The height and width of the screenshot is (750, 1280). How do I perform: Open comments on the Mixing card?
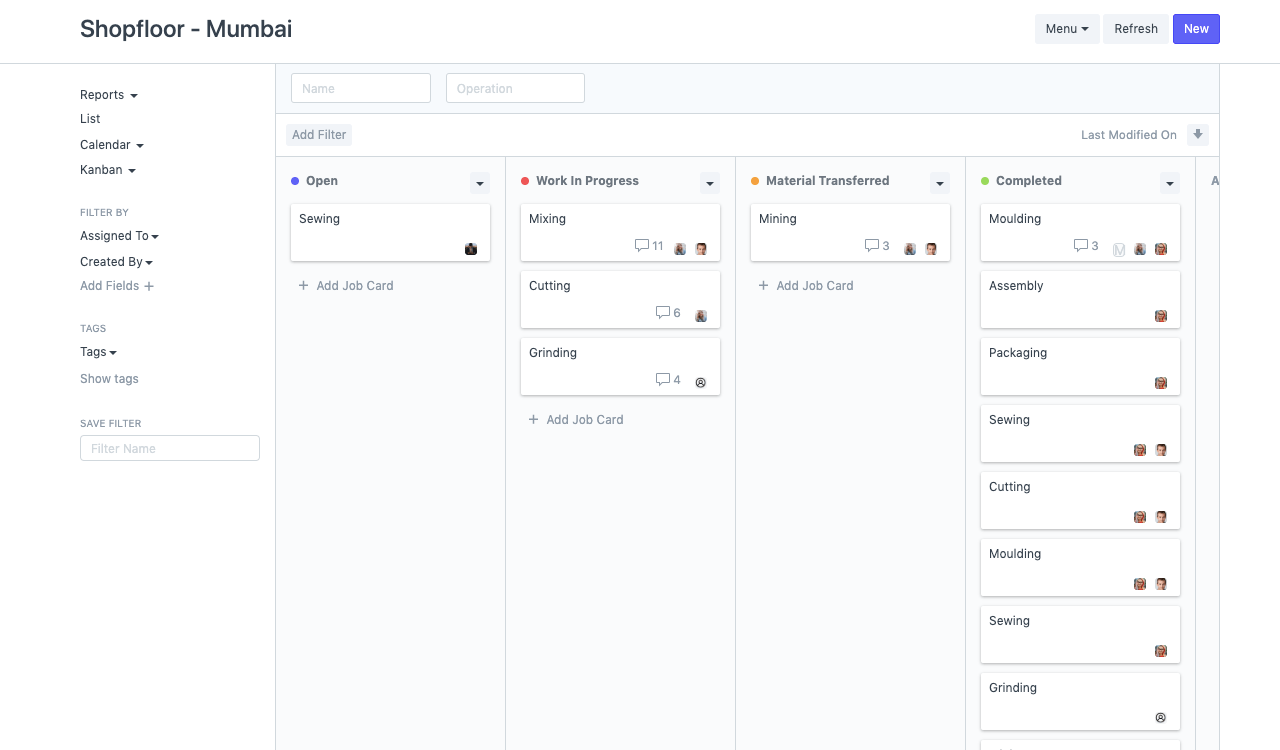[x=649, y=246]
